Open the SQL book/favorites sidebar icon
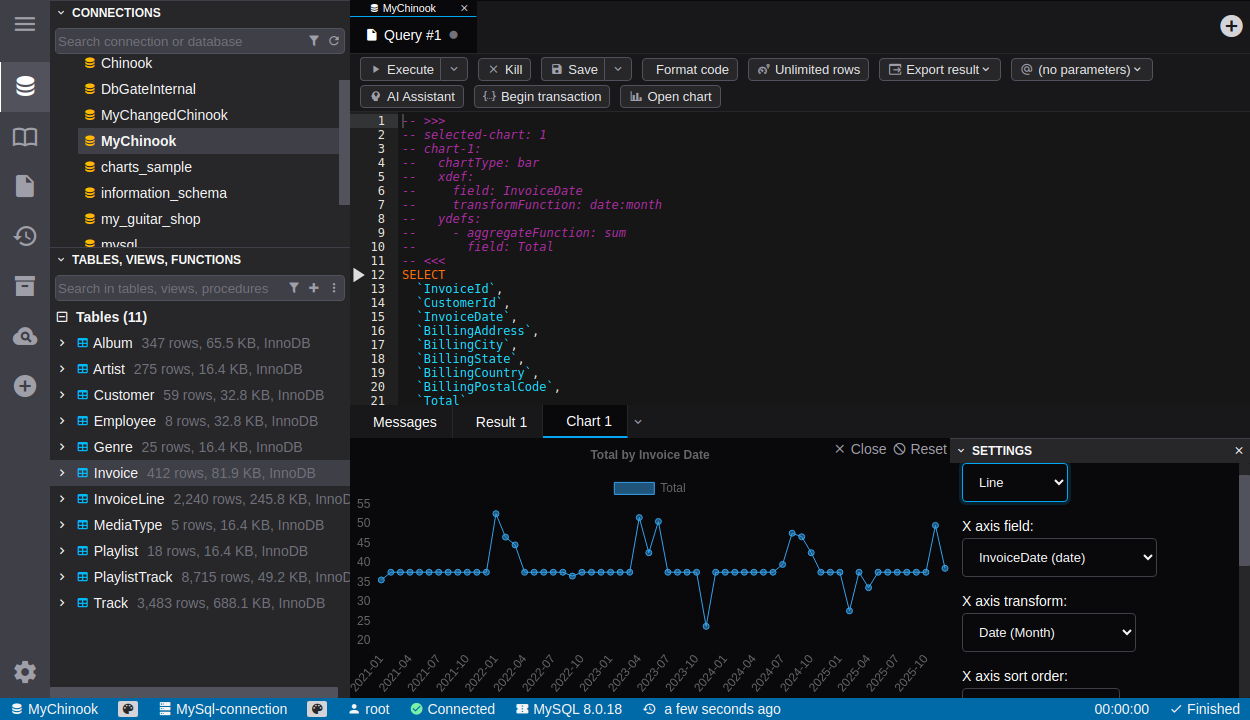The image size is (1250, 720). [x=25, y=137]
